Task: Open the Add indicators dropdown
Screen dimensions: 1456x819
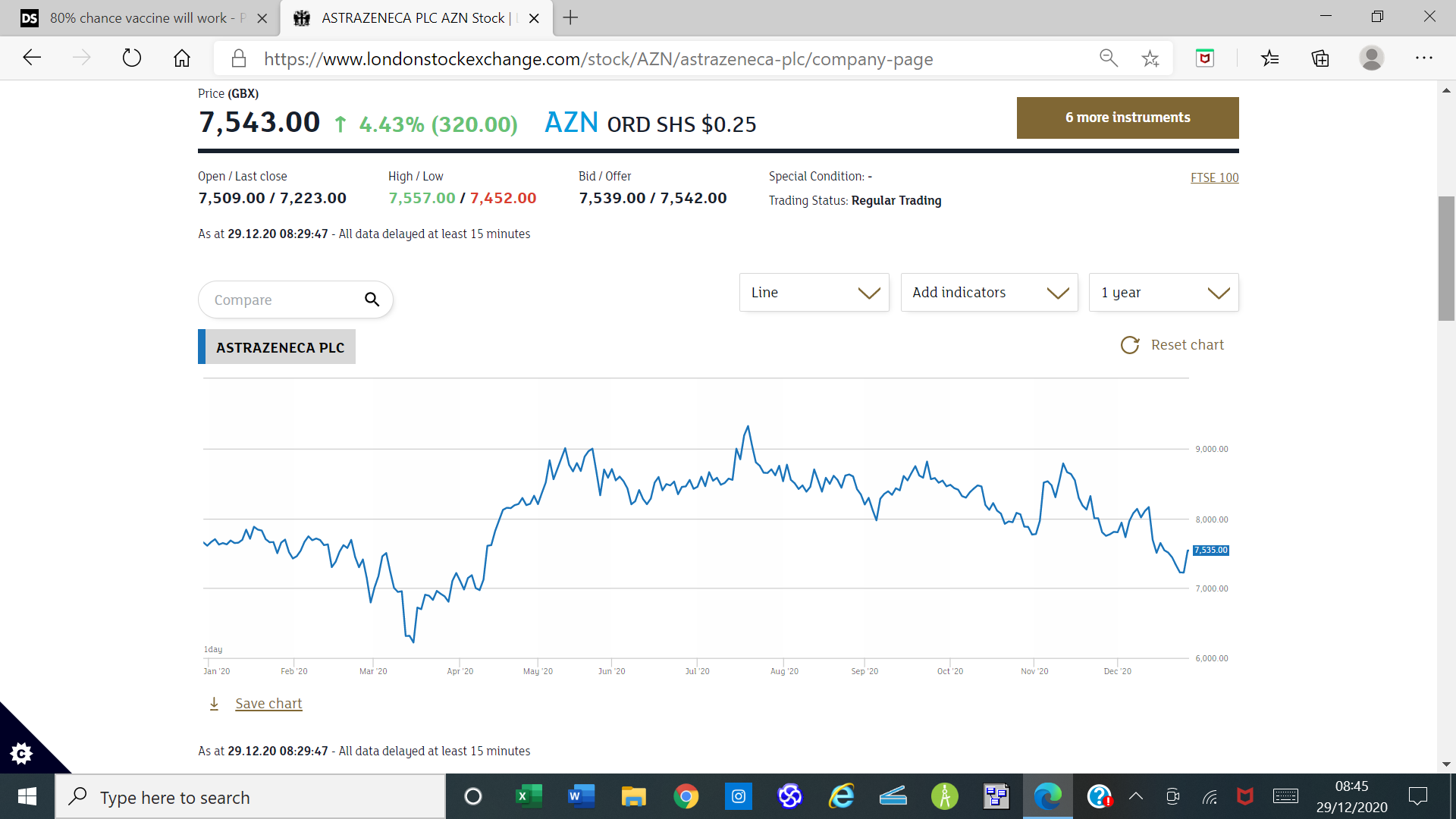Action: click(989, 293)
